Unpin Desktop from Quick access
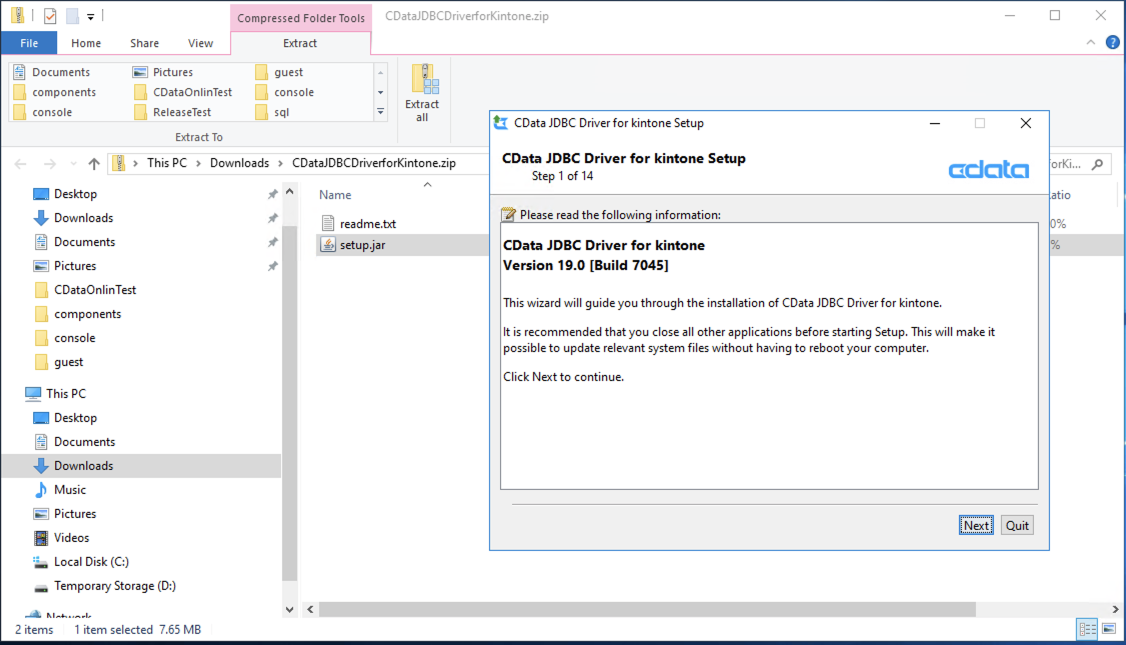The width and height of the screenshot is (1126, 645). point(273,194)
